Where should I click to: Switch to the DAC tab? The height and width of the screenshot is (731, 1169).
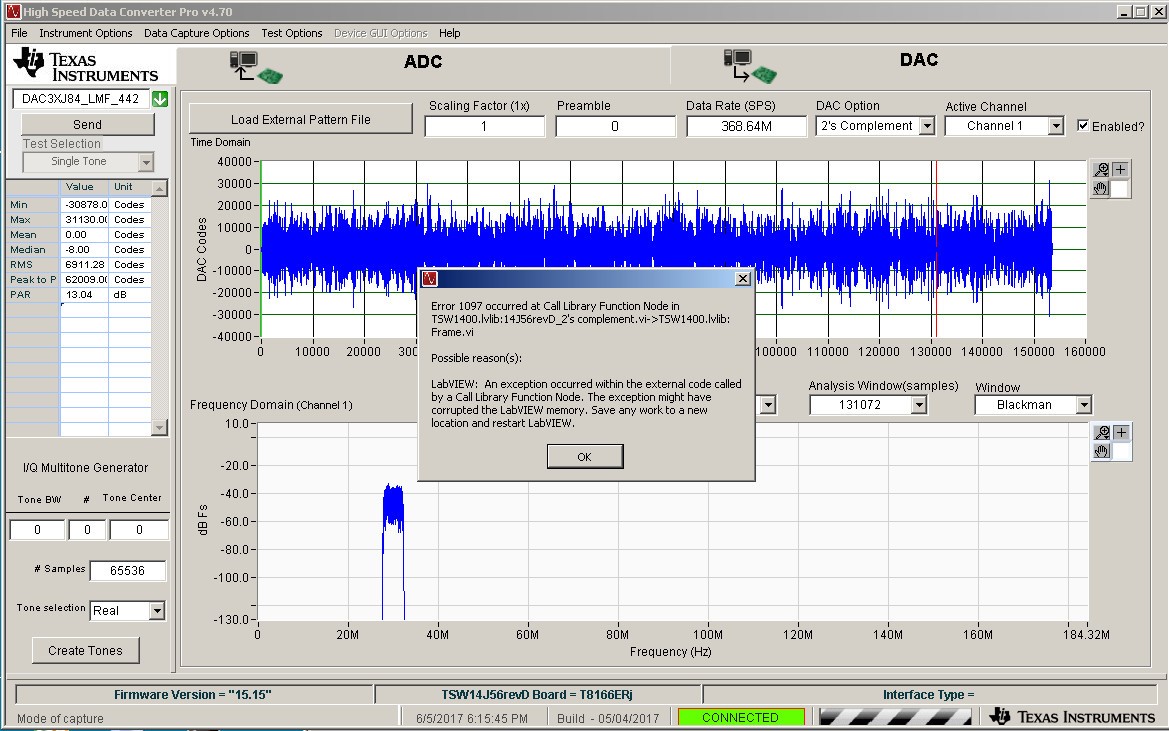[x=918, y=61]
